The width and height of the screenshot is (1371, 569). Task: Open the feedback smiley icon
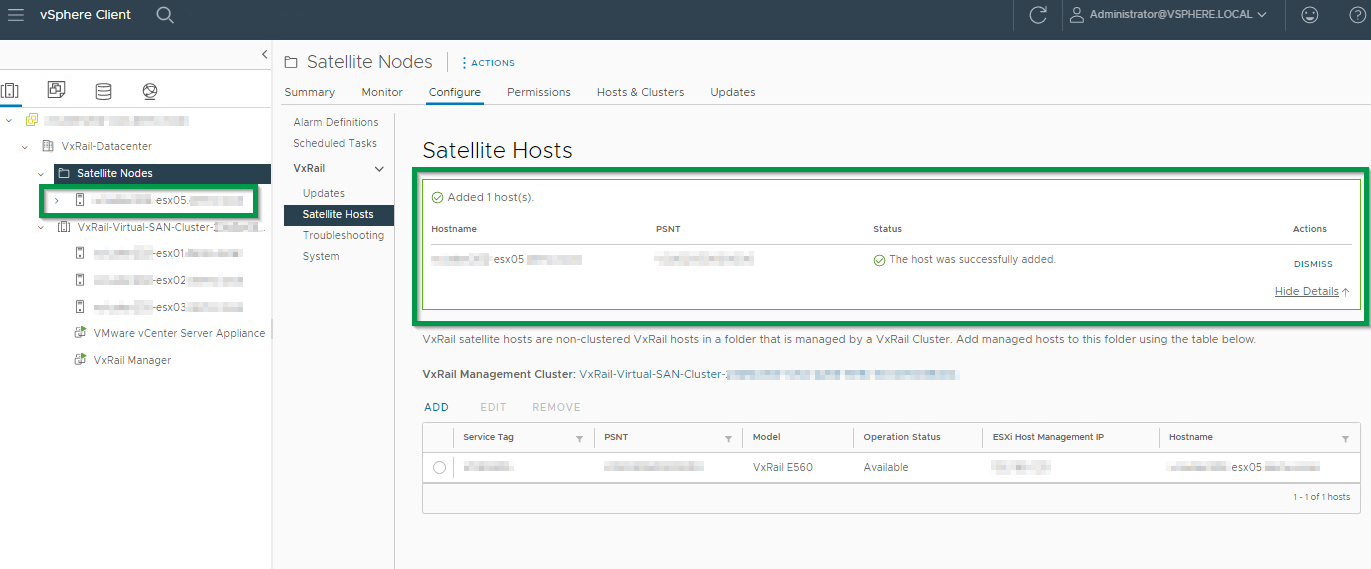(x=1309, y=15)
